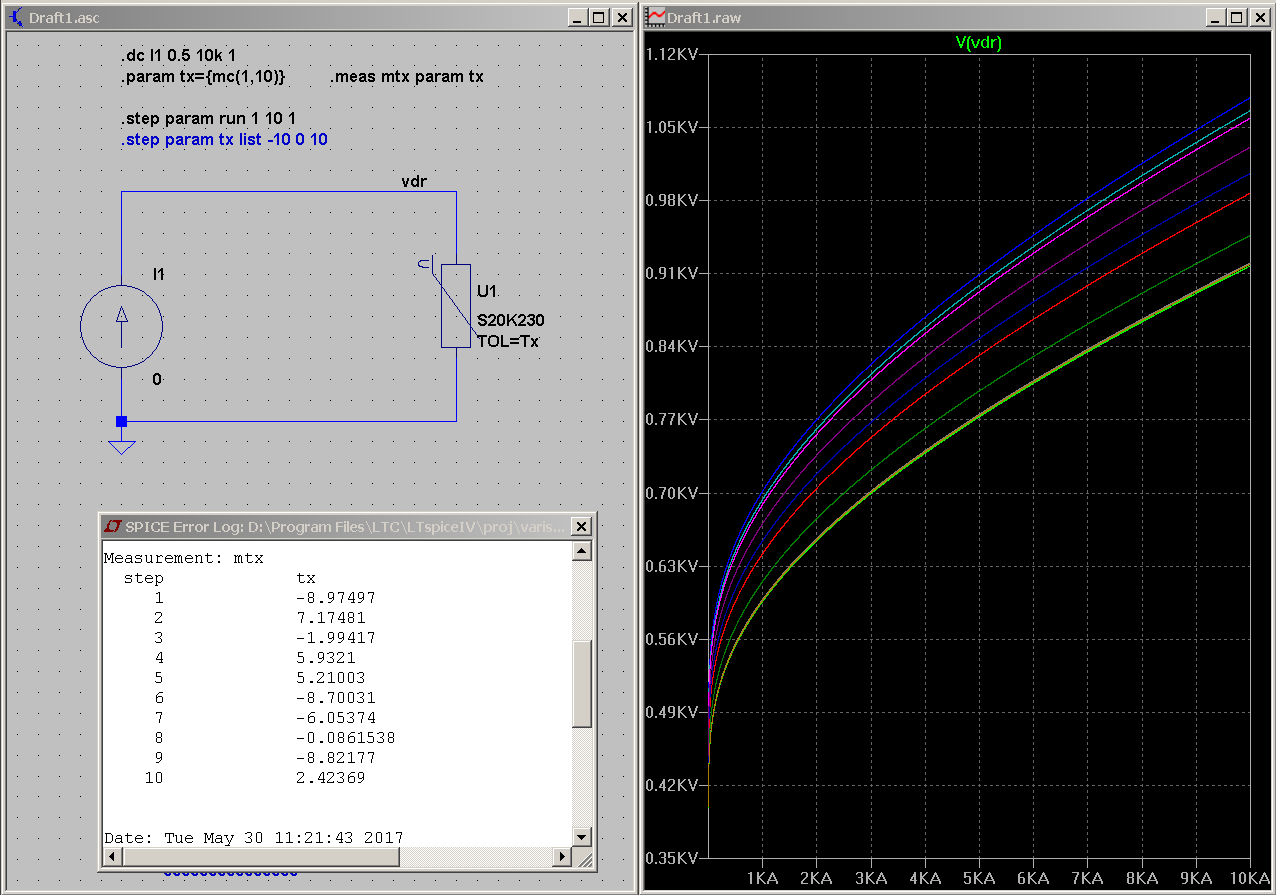Click the error log 'step' column header
This screenshot has width=1276, height=895.
click(143, 578)
